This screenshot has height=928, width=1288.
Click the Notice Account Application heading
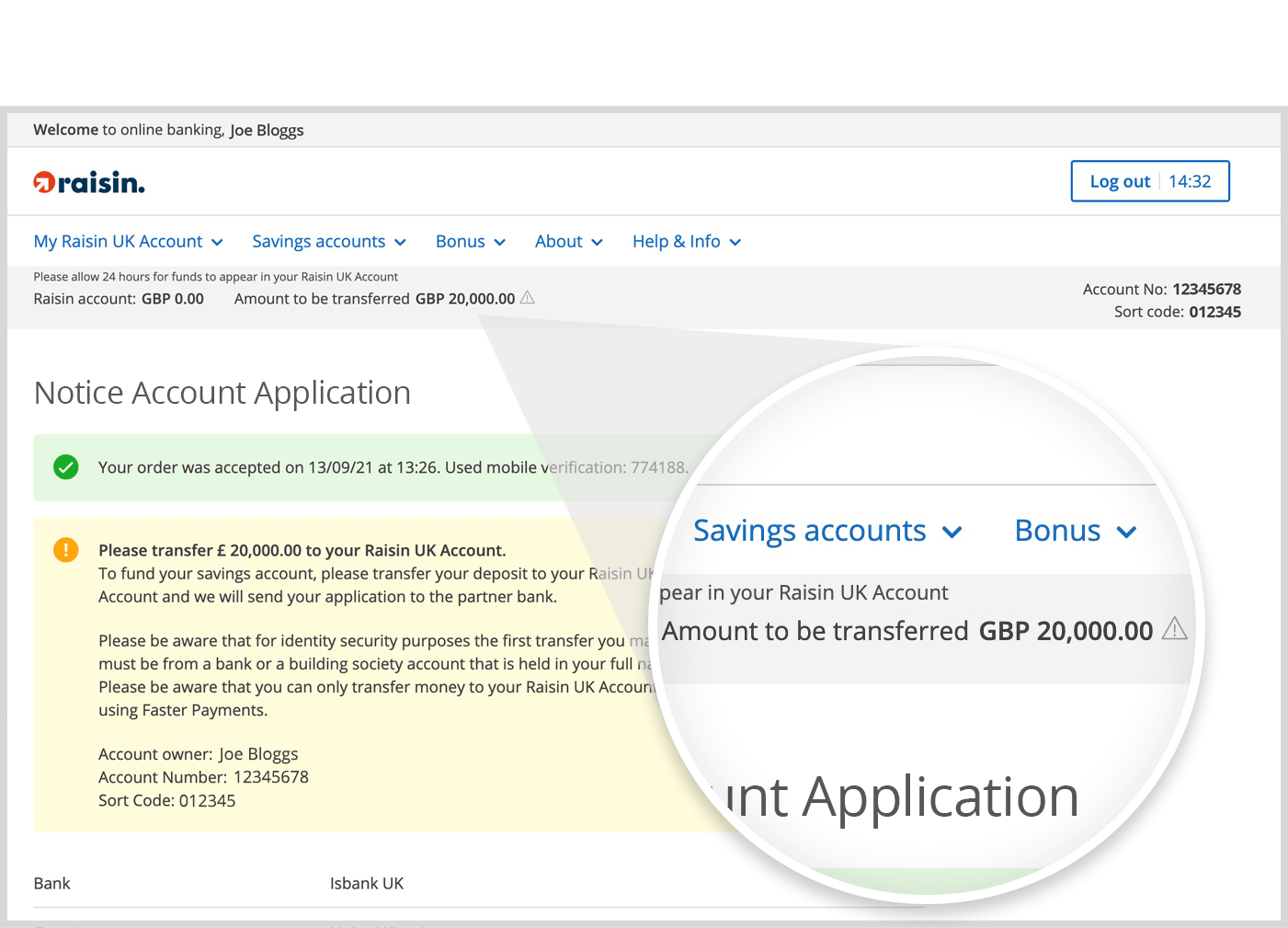click(x=222, y=393)
